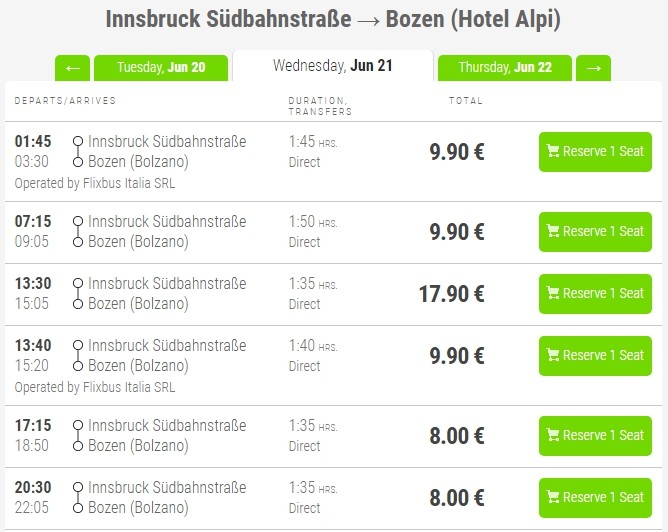The width and height of the screenshot is (668, 532).
Task: Click the previous day left arrow
Action: pos(72,68)
